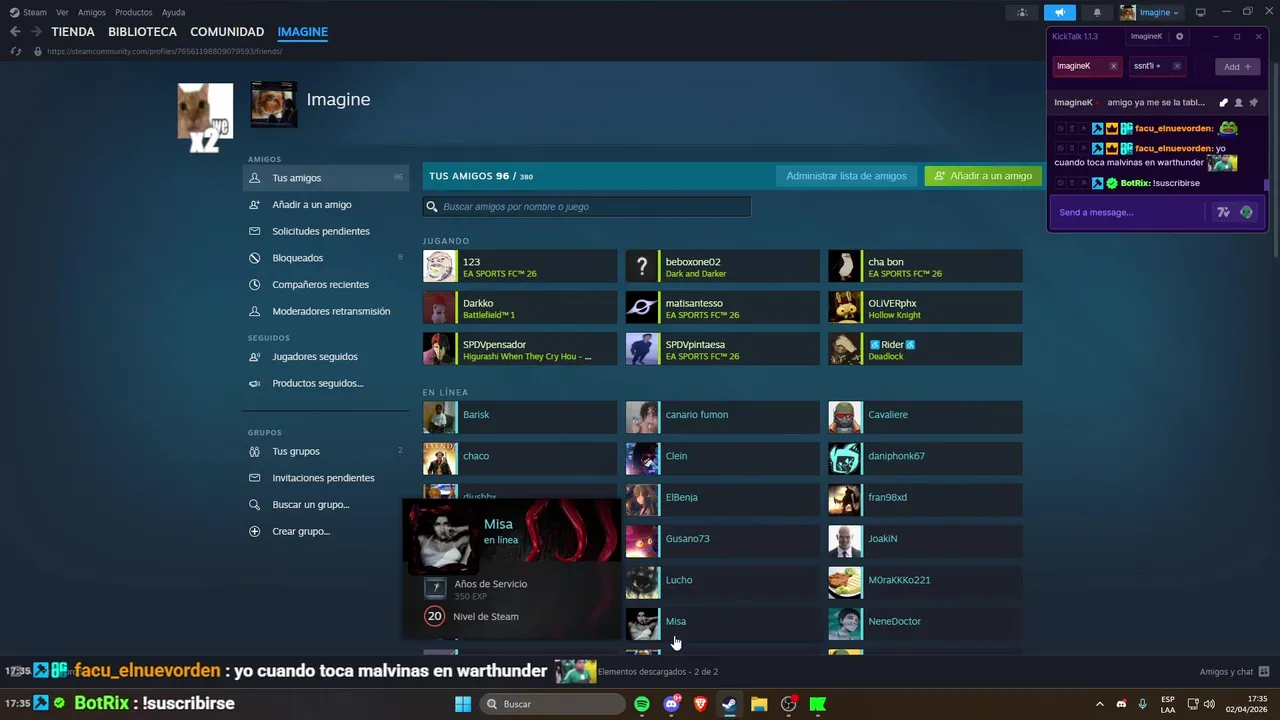Select Crear grupo in sidebar
Image resolution: width=1280 pixels, height=720 pixels.
click(326, 531)
